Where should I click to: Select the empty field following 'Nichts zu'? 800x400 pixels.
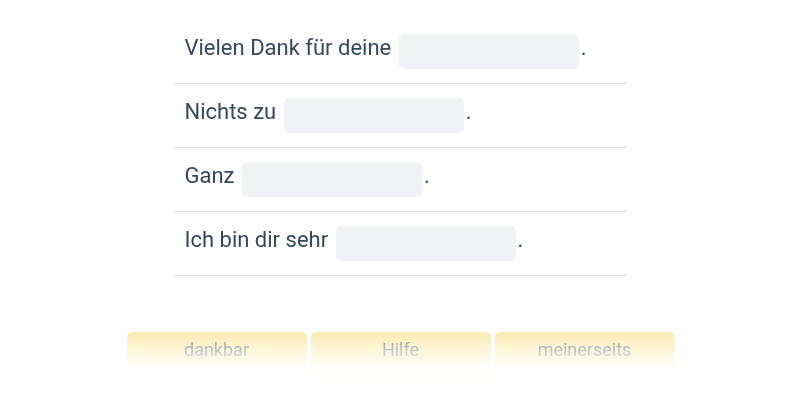(x=373, y=115)
